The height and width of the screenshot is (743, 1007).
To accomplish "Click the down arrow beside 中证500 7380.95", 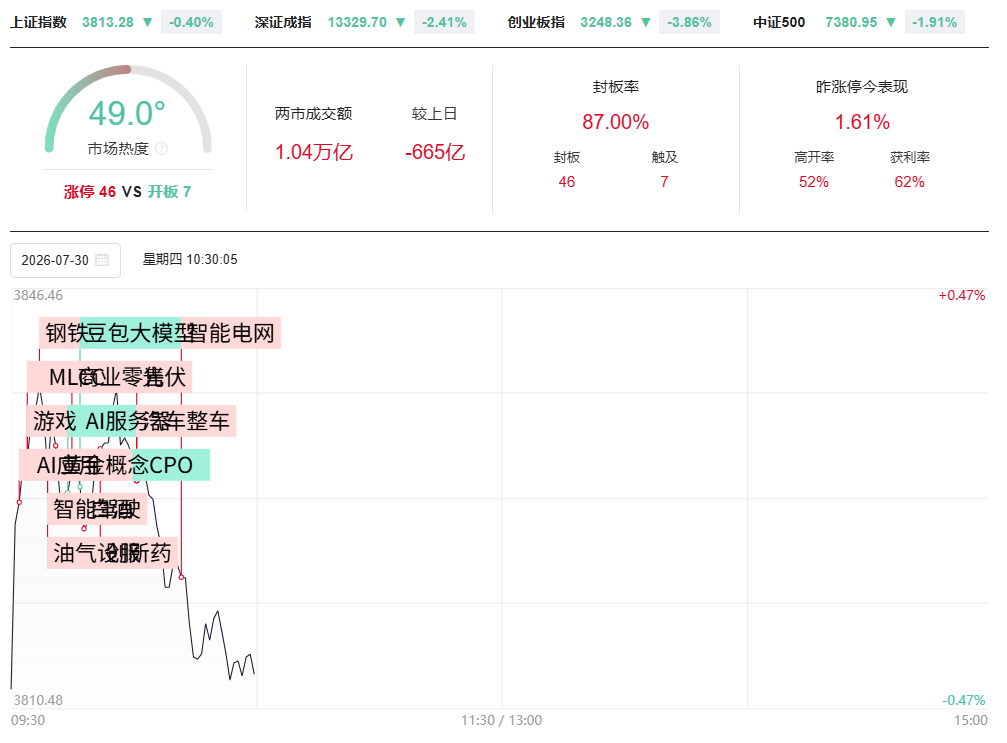I will (891, 22).
